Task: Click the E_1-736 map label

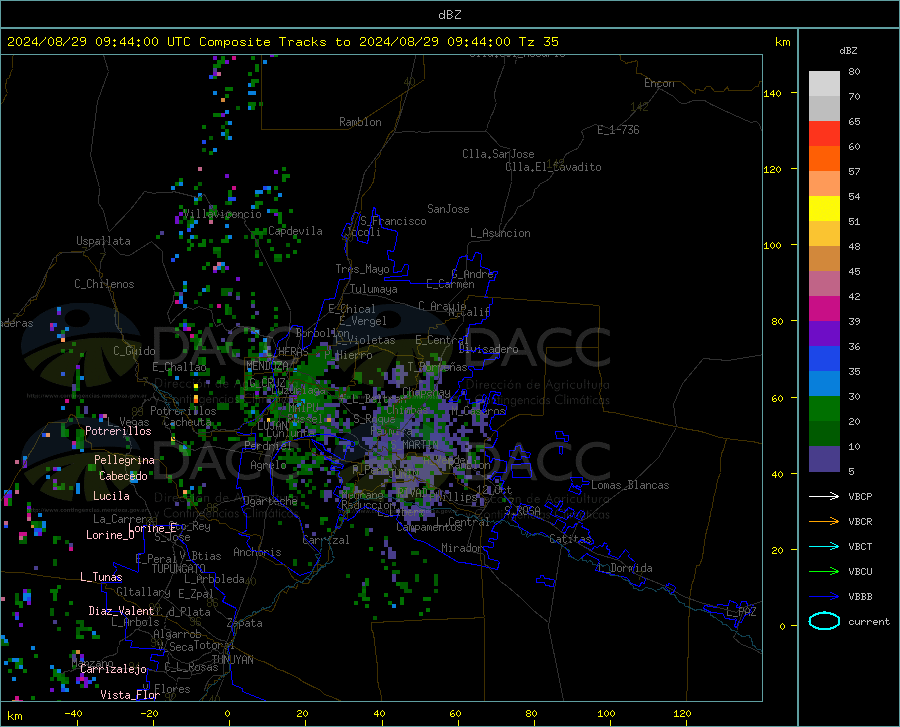Action: (618, 130)
